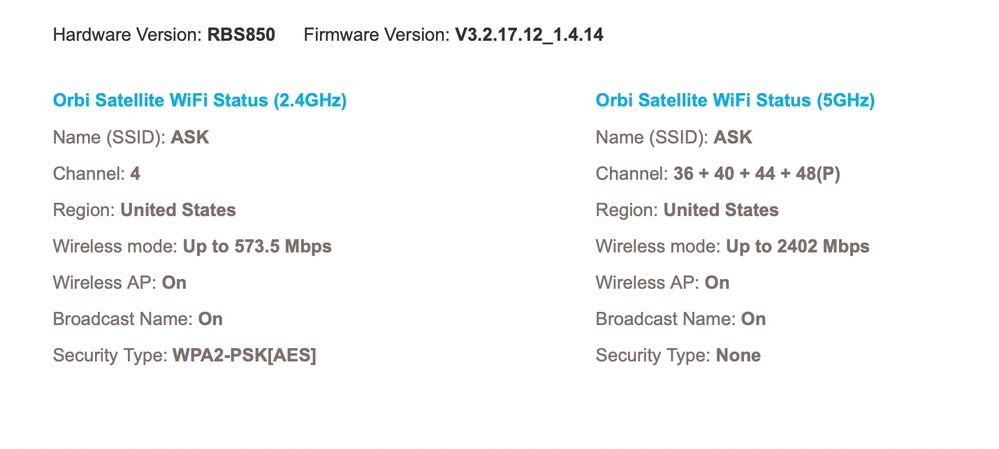Click the 2.4GHz WiFi Status heading
The width and height of the screenshot is (999, 449).
200,100
